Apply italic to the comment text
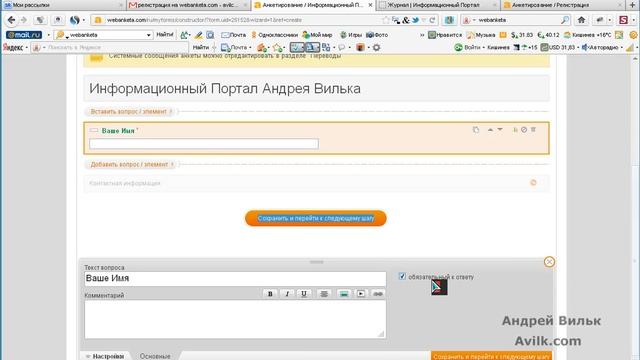The image size is (640, 360). (287, 293)
